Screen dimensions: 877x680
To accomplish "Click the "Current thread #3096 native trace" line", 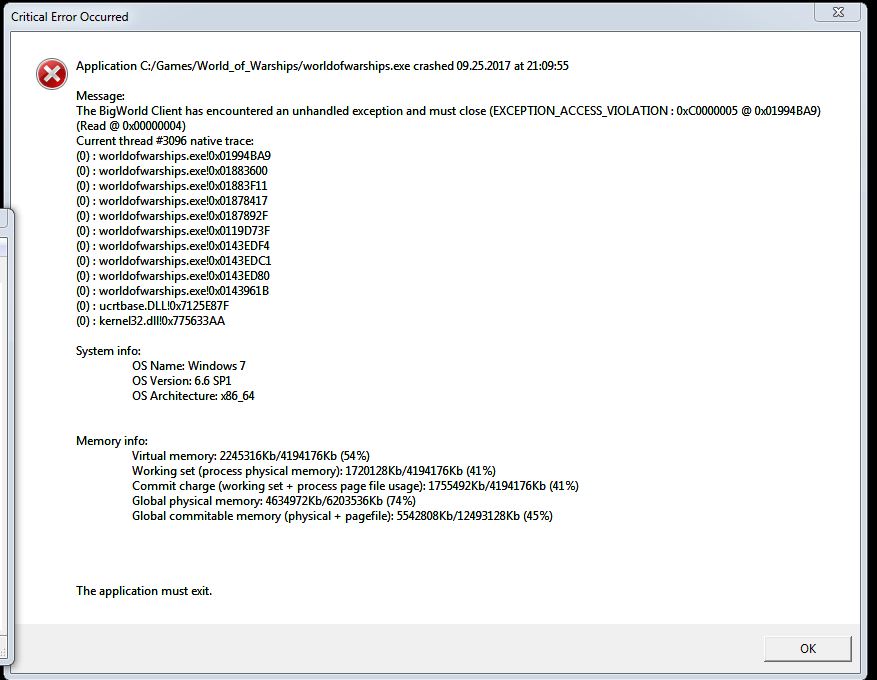I will [x=165, y=141].
